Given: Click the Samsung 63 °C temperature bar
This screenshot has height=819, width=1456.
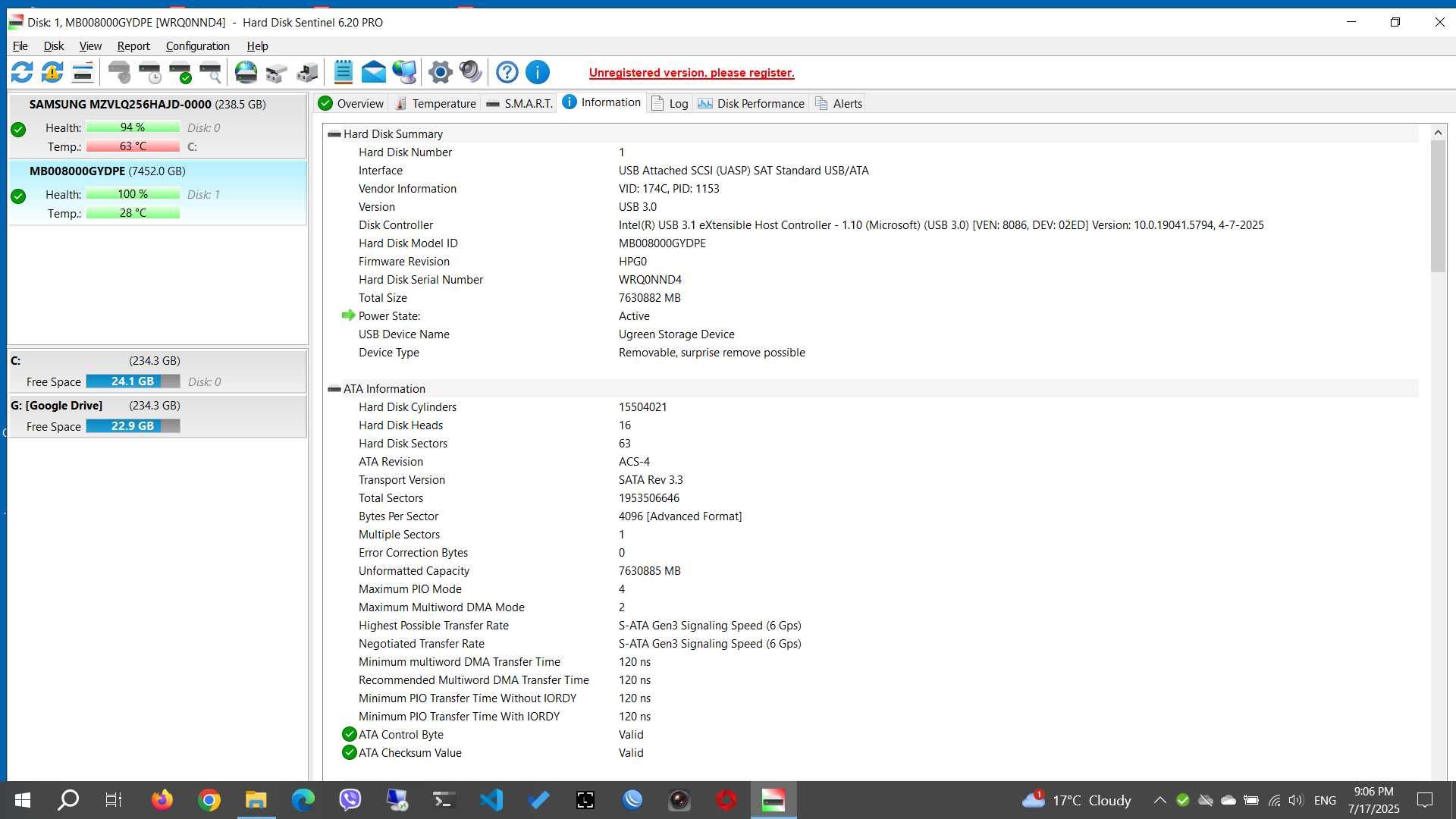Looking at the screenshot, I should [x=133, y=146].
